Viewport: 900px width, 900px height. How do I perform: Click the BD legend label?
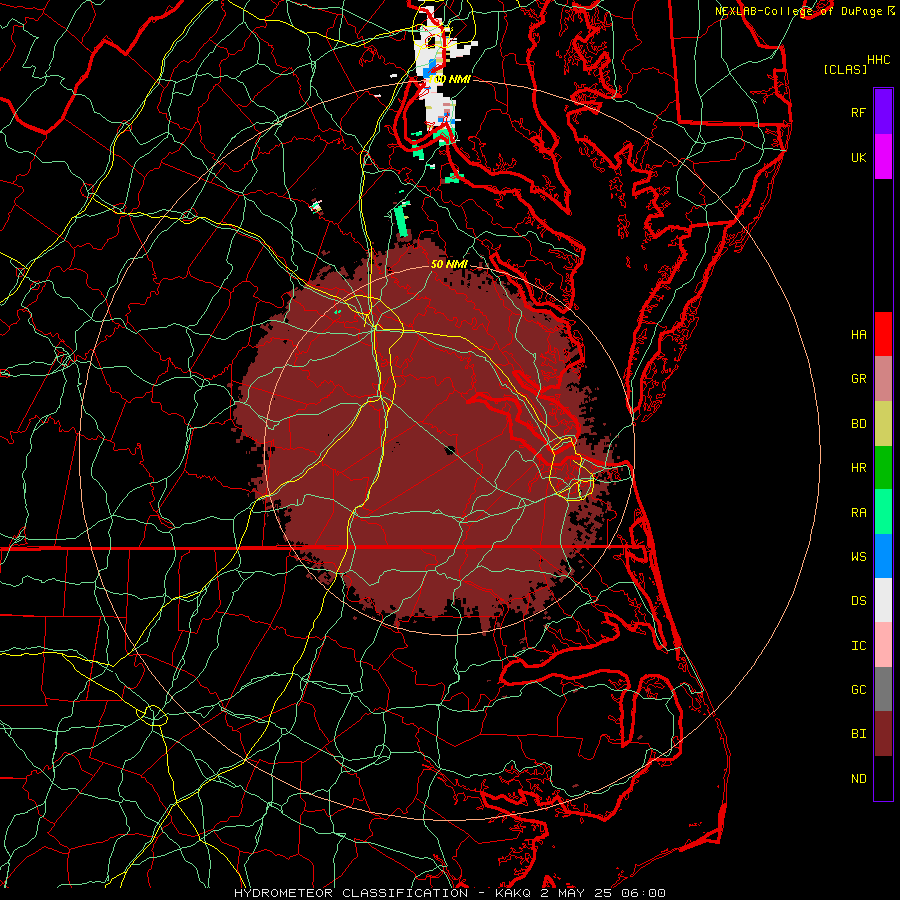point(859,424)
